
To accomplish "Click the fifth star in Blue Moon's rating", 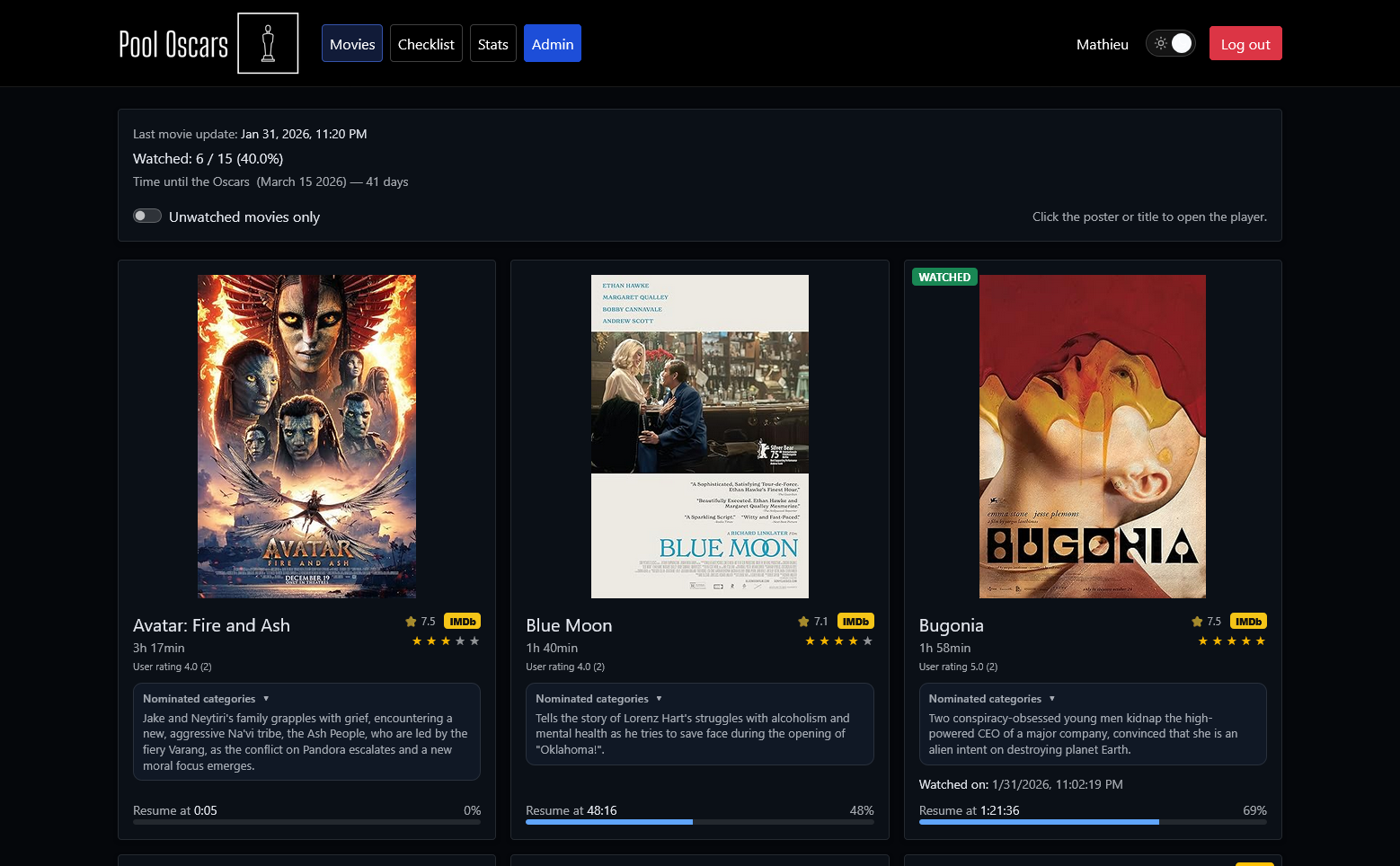I will [x=867, y=641].
